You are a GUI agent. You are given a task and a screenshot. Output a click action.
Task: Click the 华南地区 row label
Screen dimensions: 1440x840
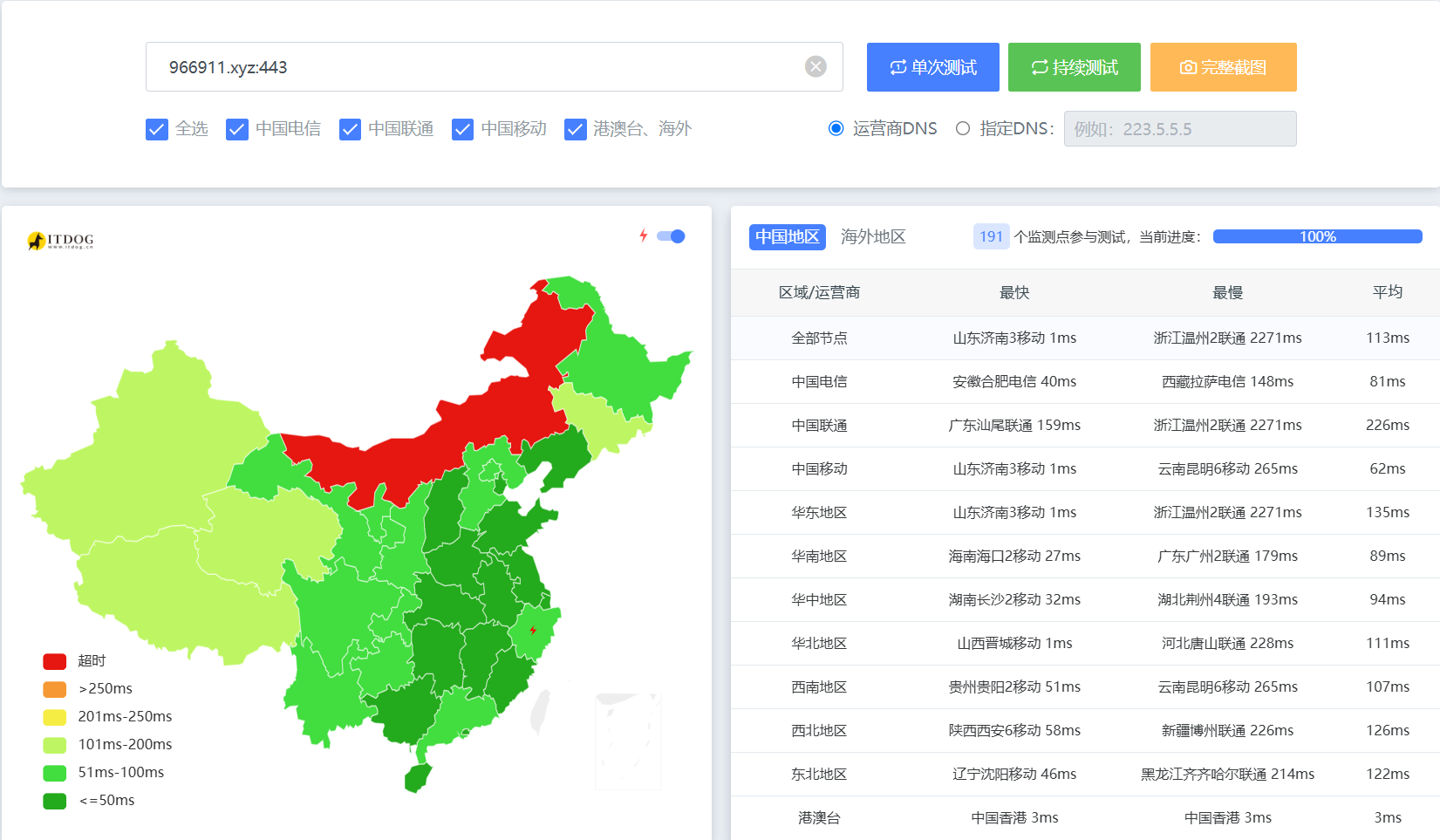pos(819,556)
